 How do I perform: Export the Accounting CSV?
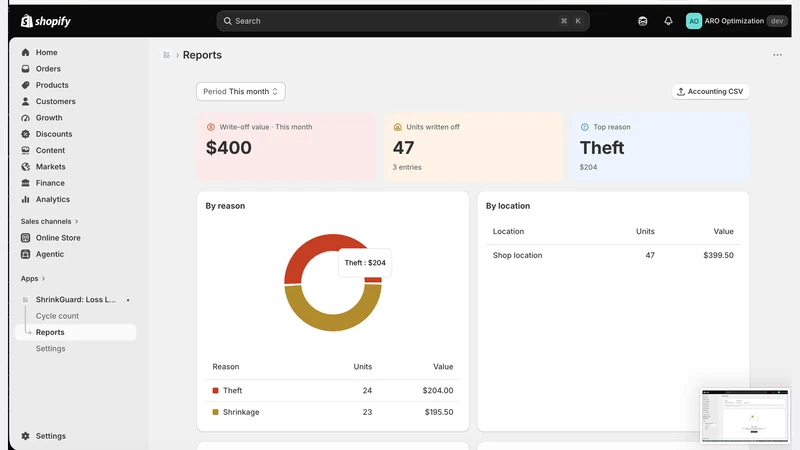click(710, 91)
